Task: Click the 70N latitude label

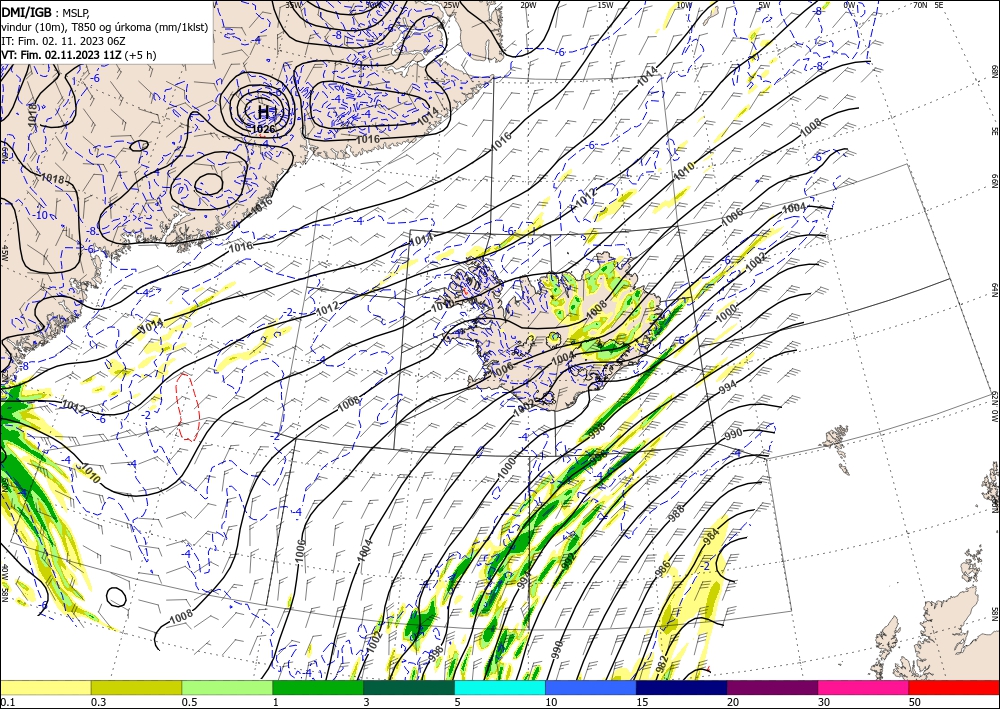Action: pos(920,4)
